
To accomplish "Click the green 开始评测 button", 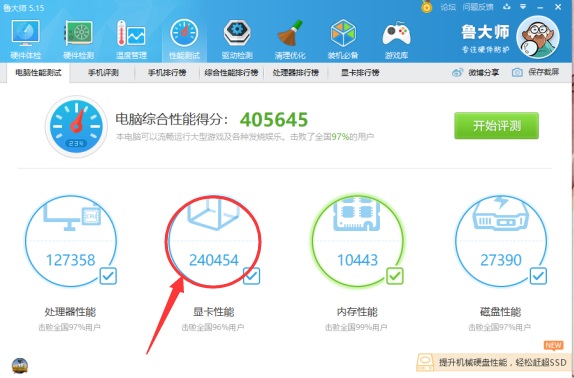I will 496,126.
